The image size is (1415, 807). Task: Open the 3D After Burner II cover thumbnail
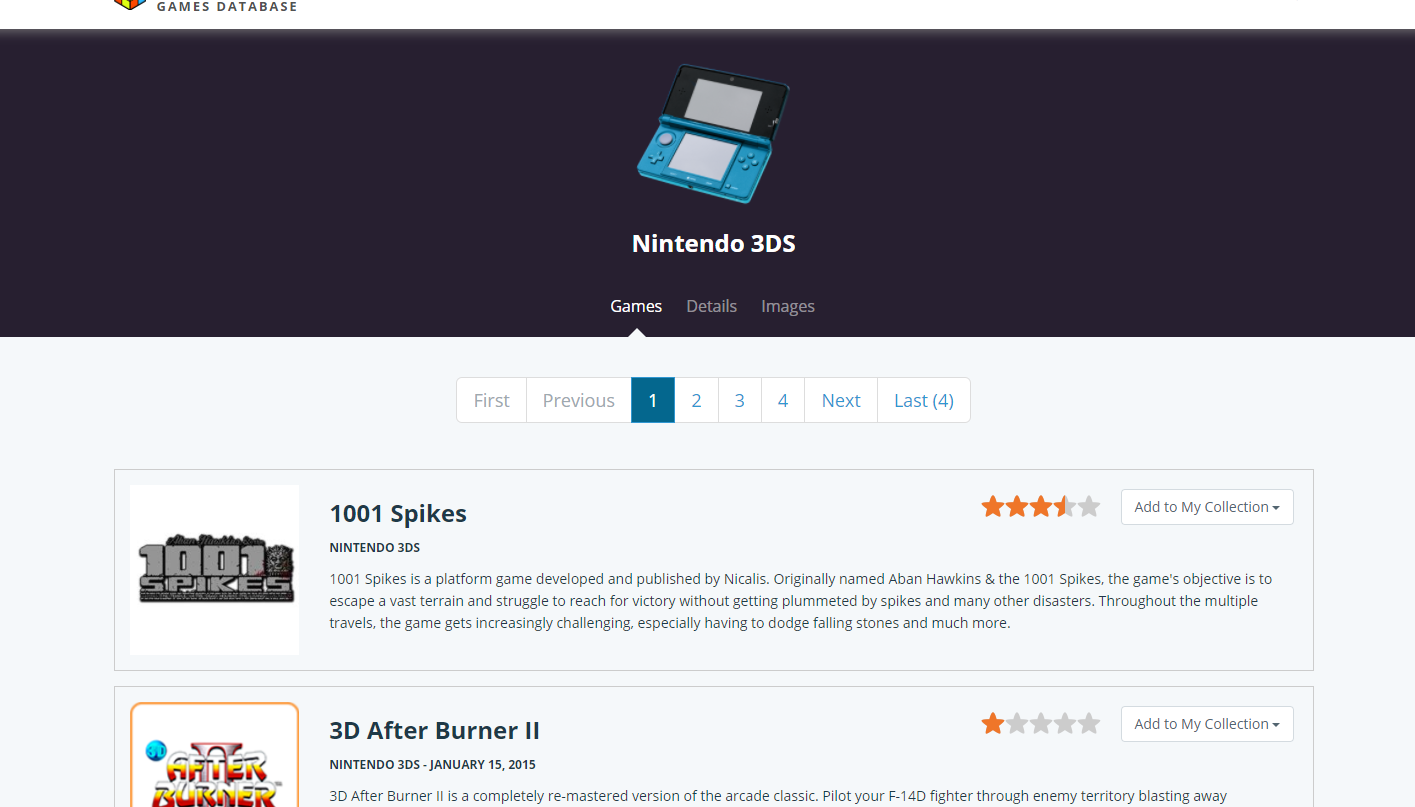215,755
